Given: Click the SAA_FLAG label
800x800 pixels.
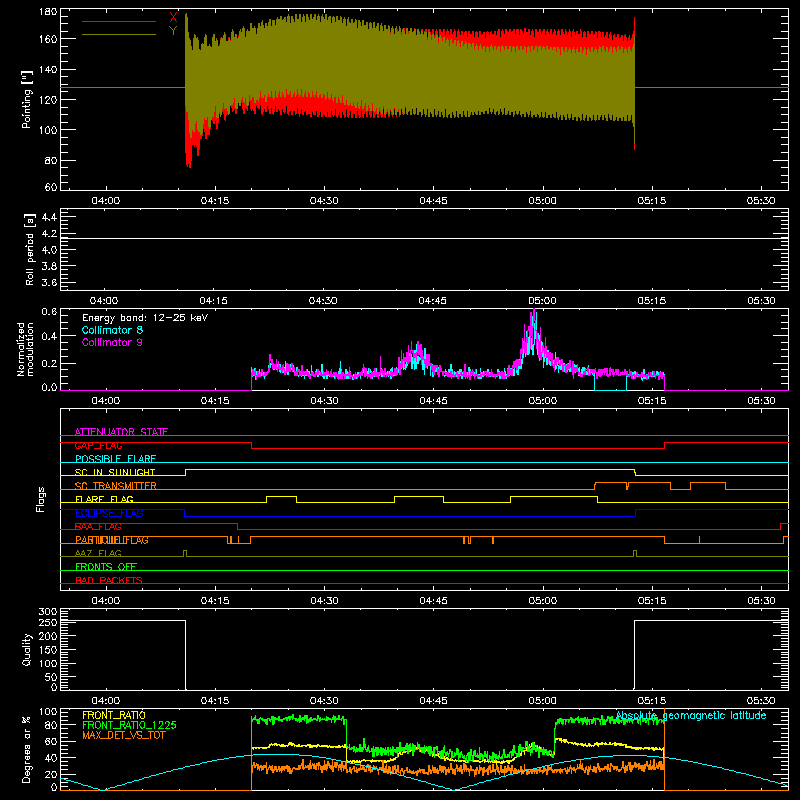Looking at the screenshot, I should tap(98, 527).
